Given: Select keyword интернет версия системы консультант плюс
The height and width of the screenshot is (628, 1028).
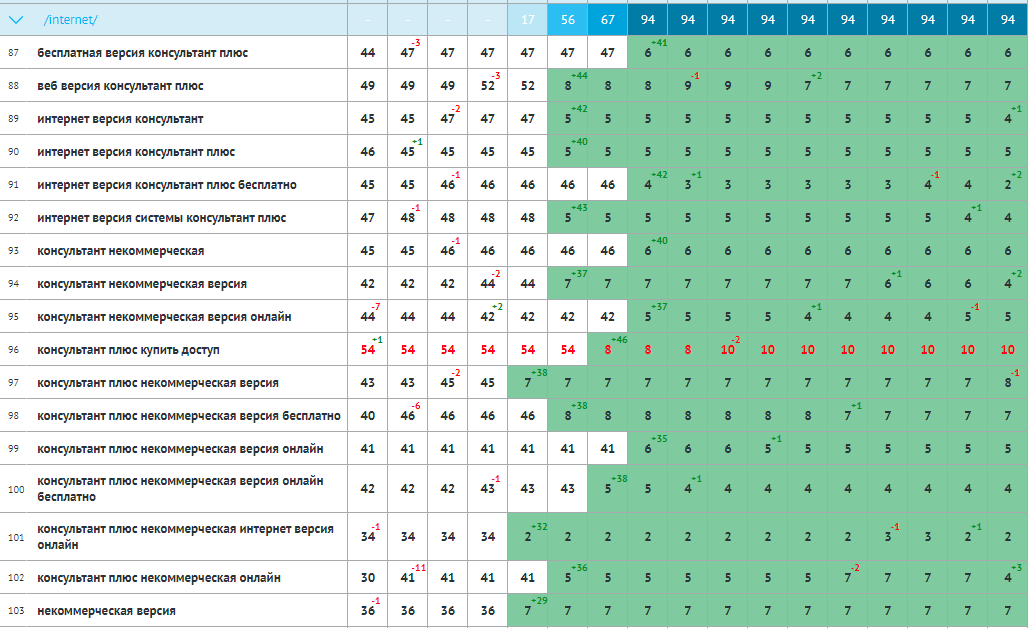Looking at the screenshot, I should click(x=161, y=218).
